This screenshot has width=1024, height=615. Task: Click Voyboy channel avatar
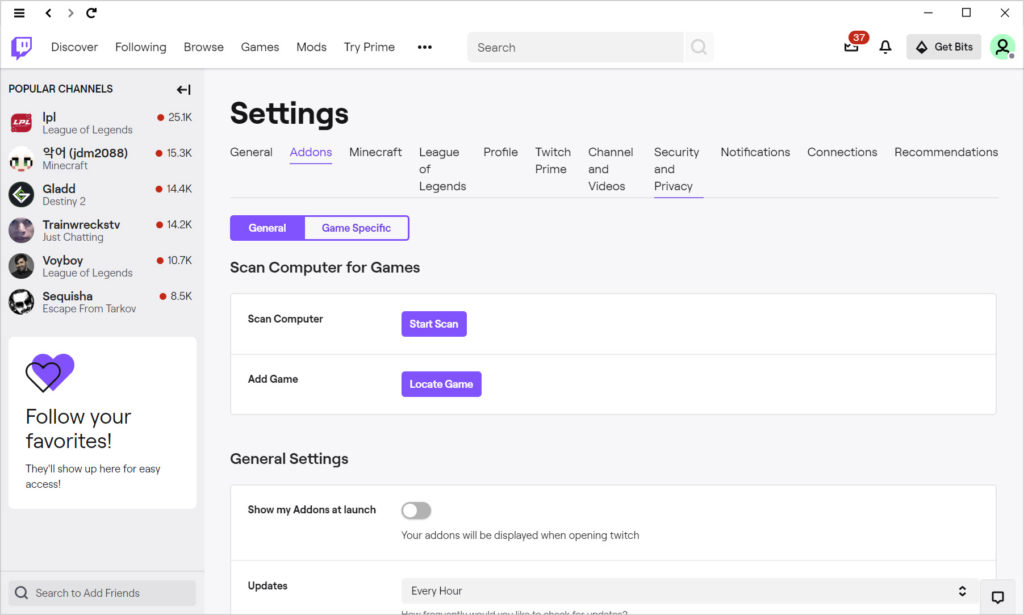click(x=22, y=266)
